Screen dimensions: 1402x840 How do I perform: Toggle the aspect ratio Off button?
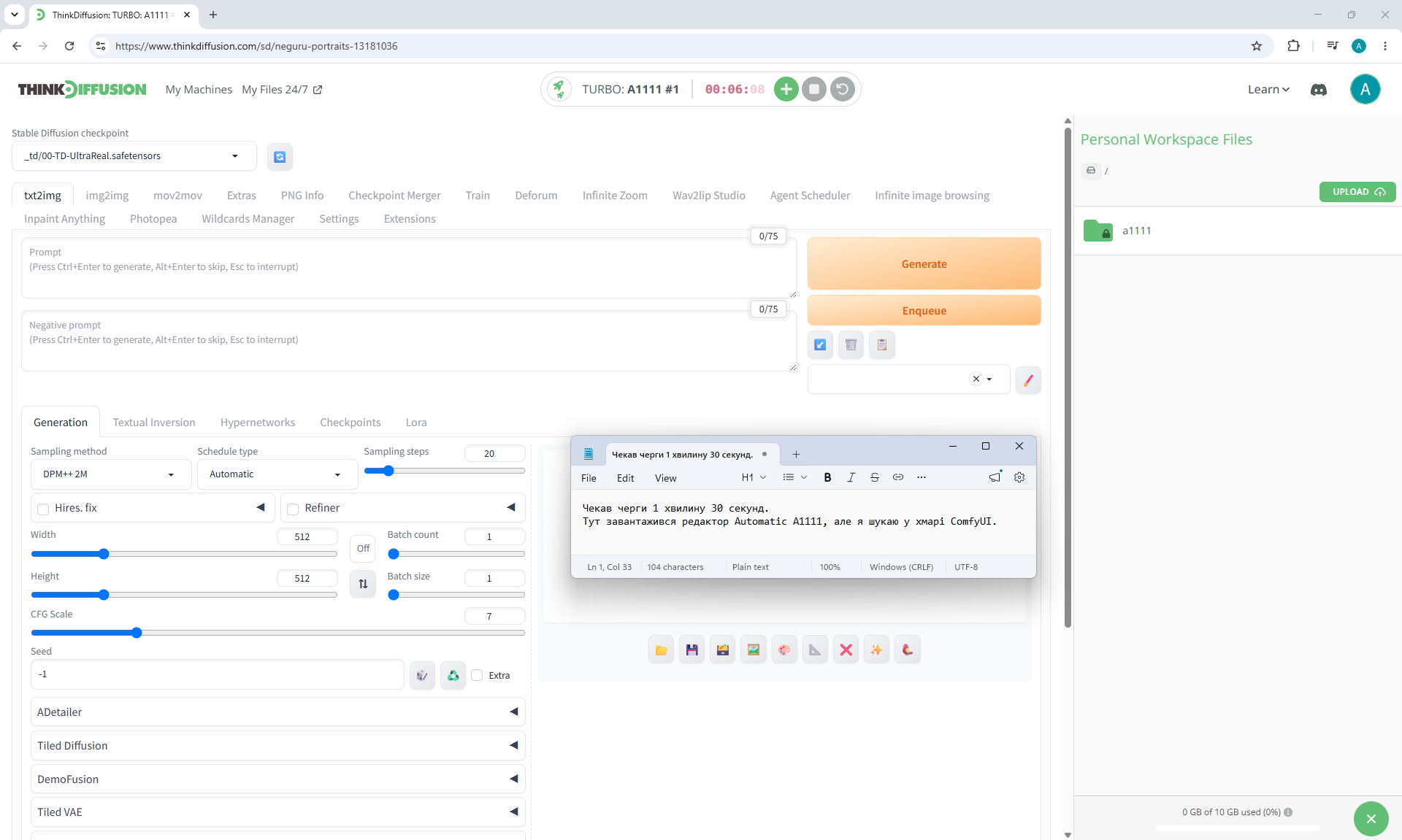pyautogui.click(x=363, y=548)
